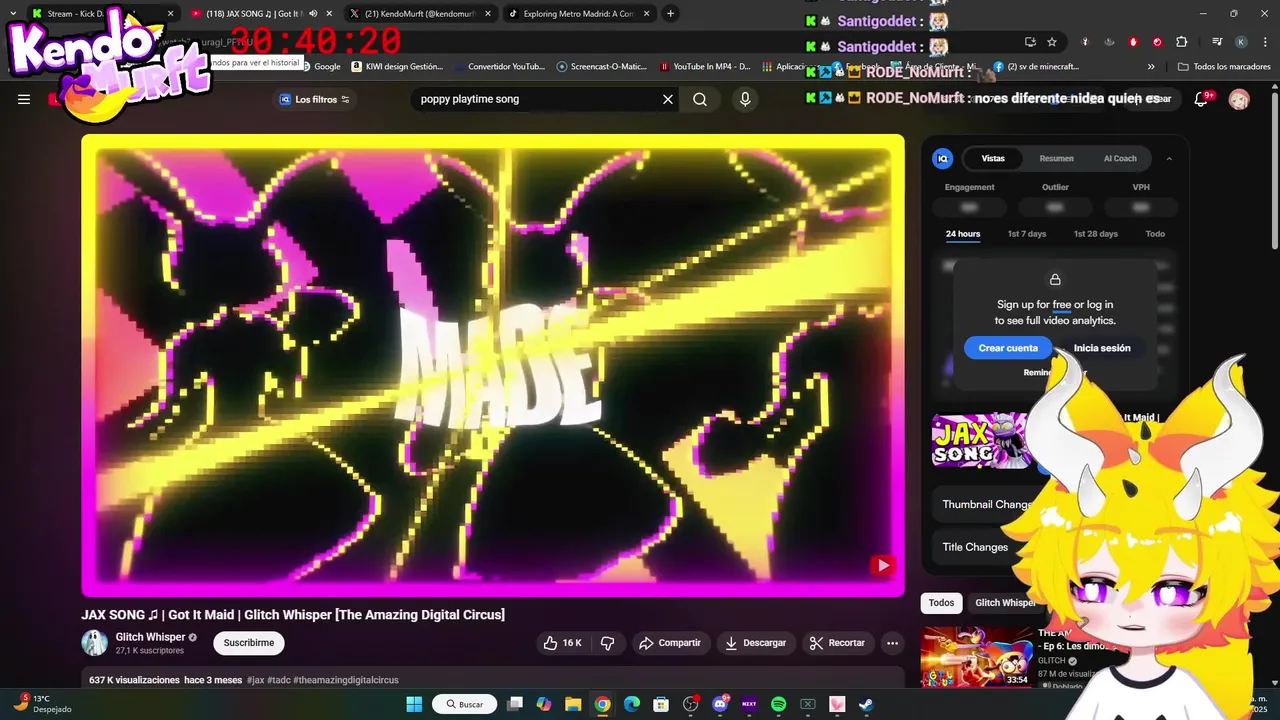Select the '1st 28 days' time range
The height and width of the screenshot is (720, 1280).
coord(1096,234)
